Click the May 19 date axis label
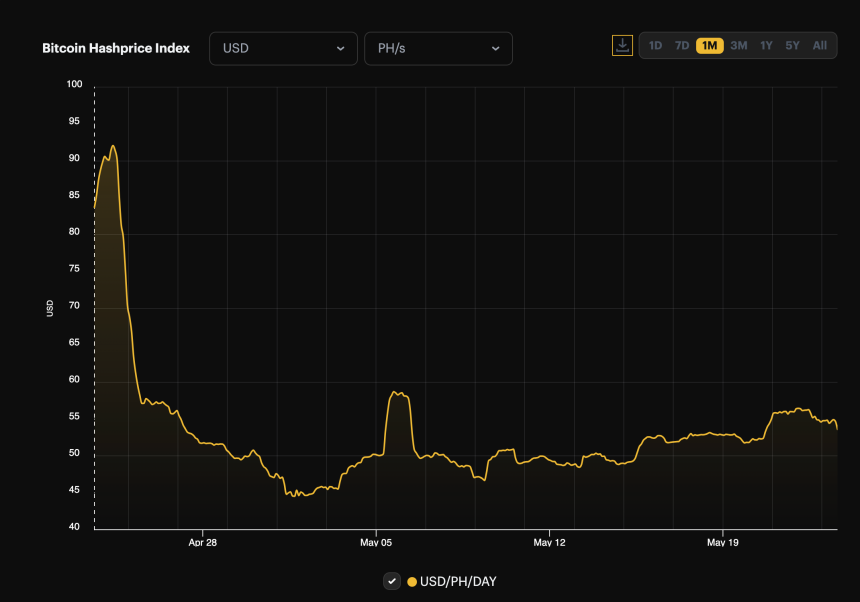Viewport: 860px width, 602px height. point(722,543)
